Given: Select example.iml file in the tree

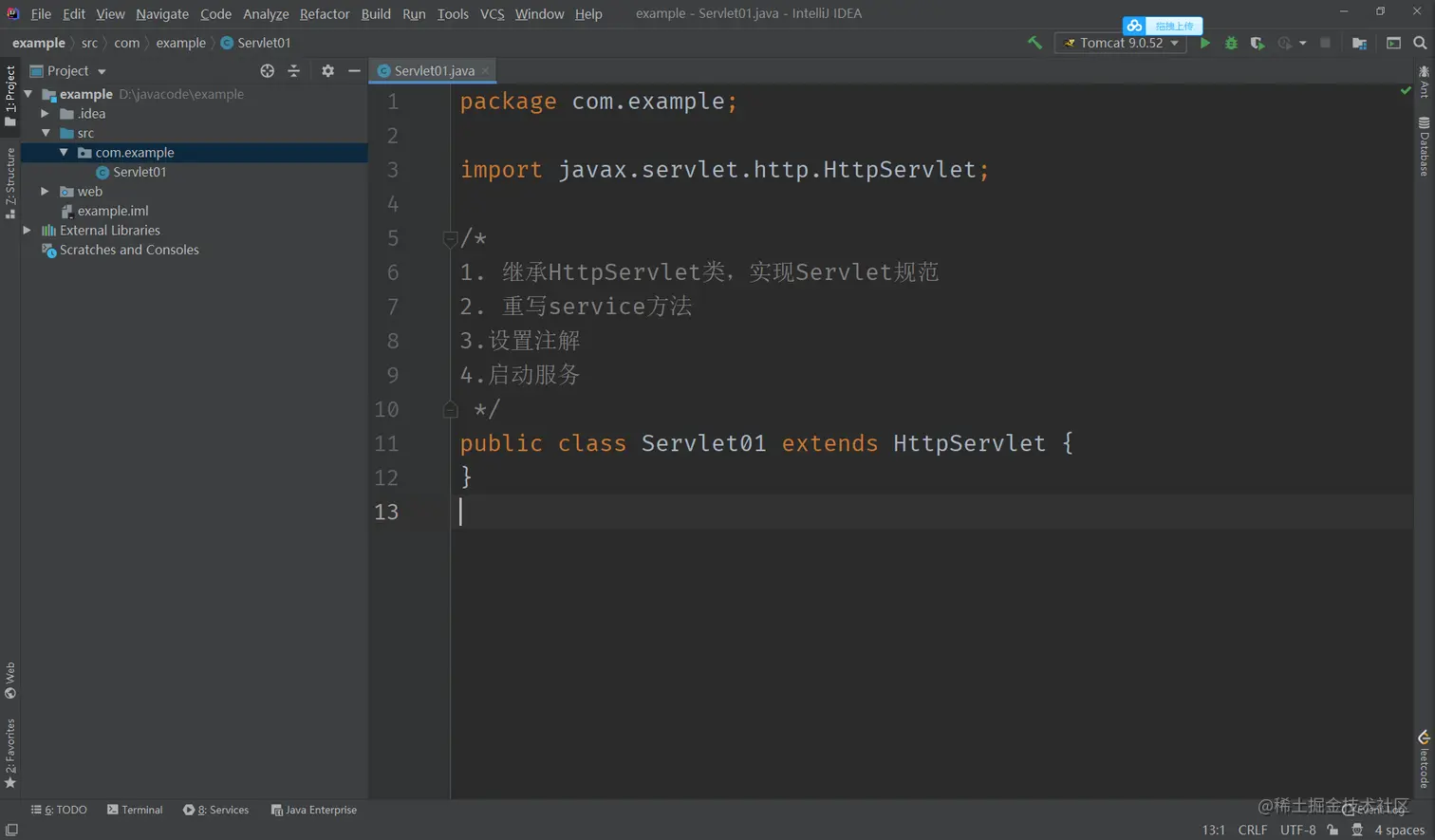Looking at the screenshot, I should pos(104,211).
